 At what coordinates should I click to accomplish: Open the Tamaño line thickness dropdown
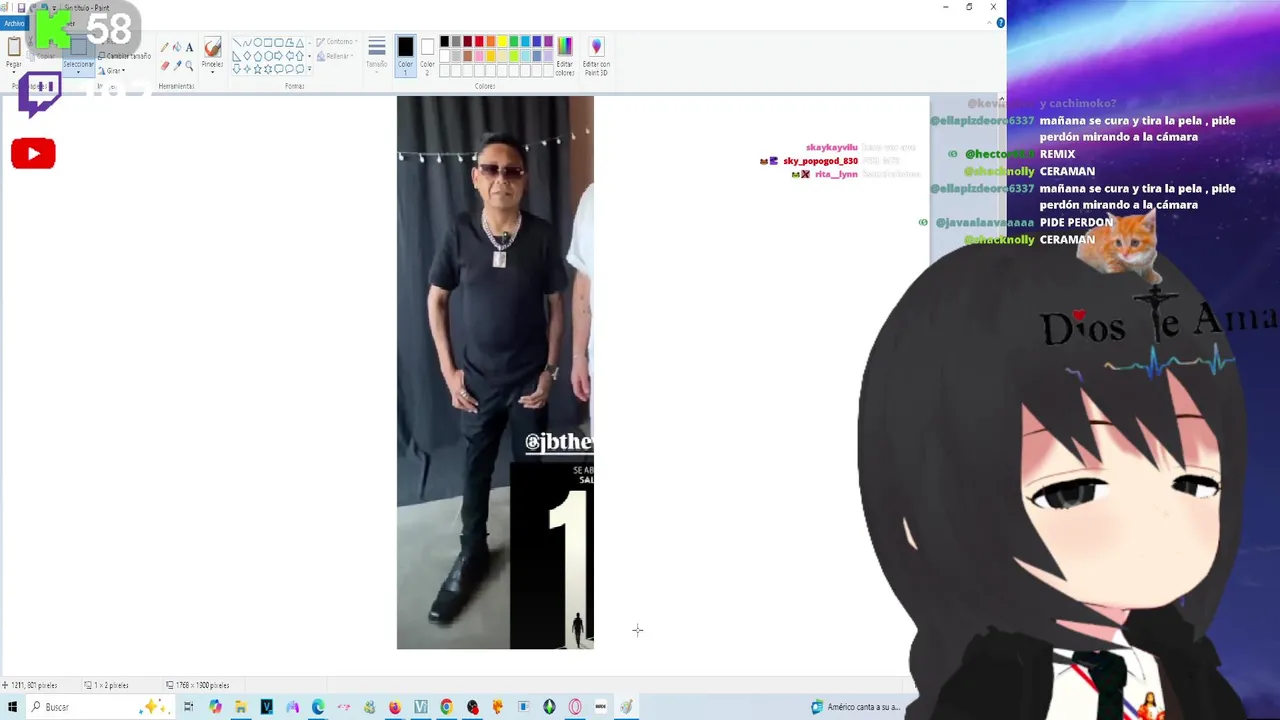[x=377, y=56]
